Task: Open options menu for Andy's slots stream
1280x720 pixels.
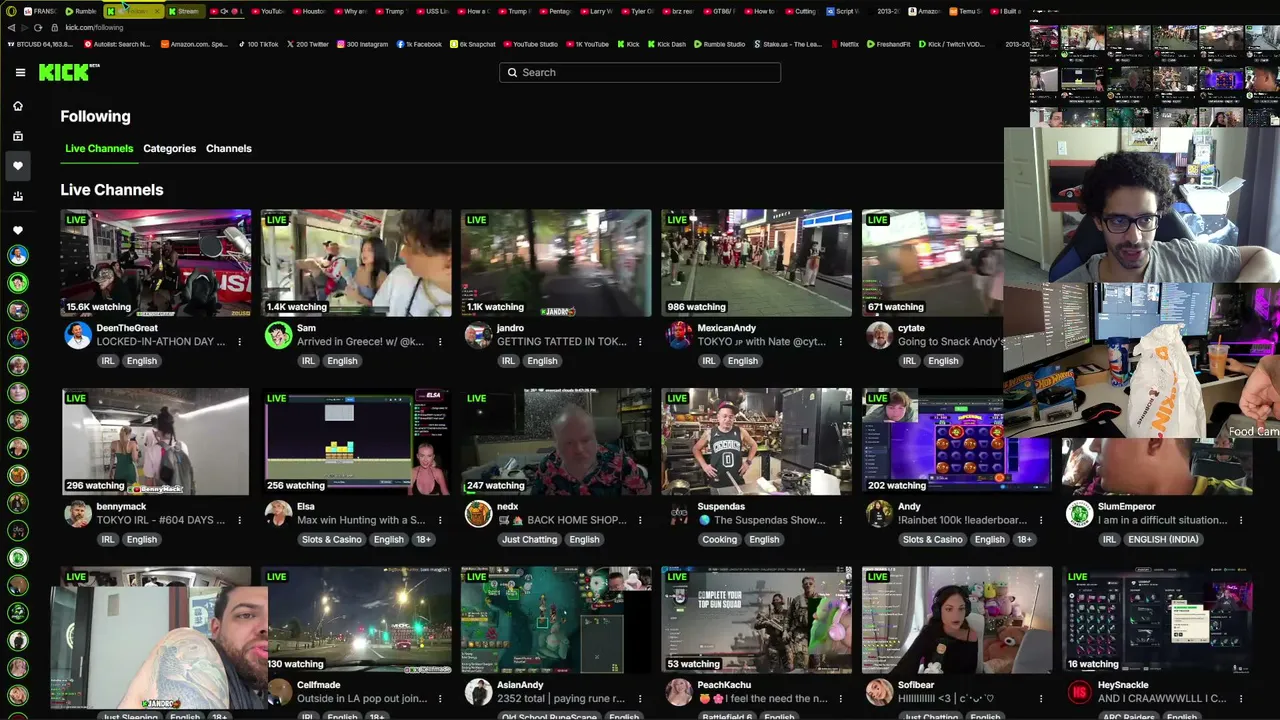Action: (x=1041, y=520)
